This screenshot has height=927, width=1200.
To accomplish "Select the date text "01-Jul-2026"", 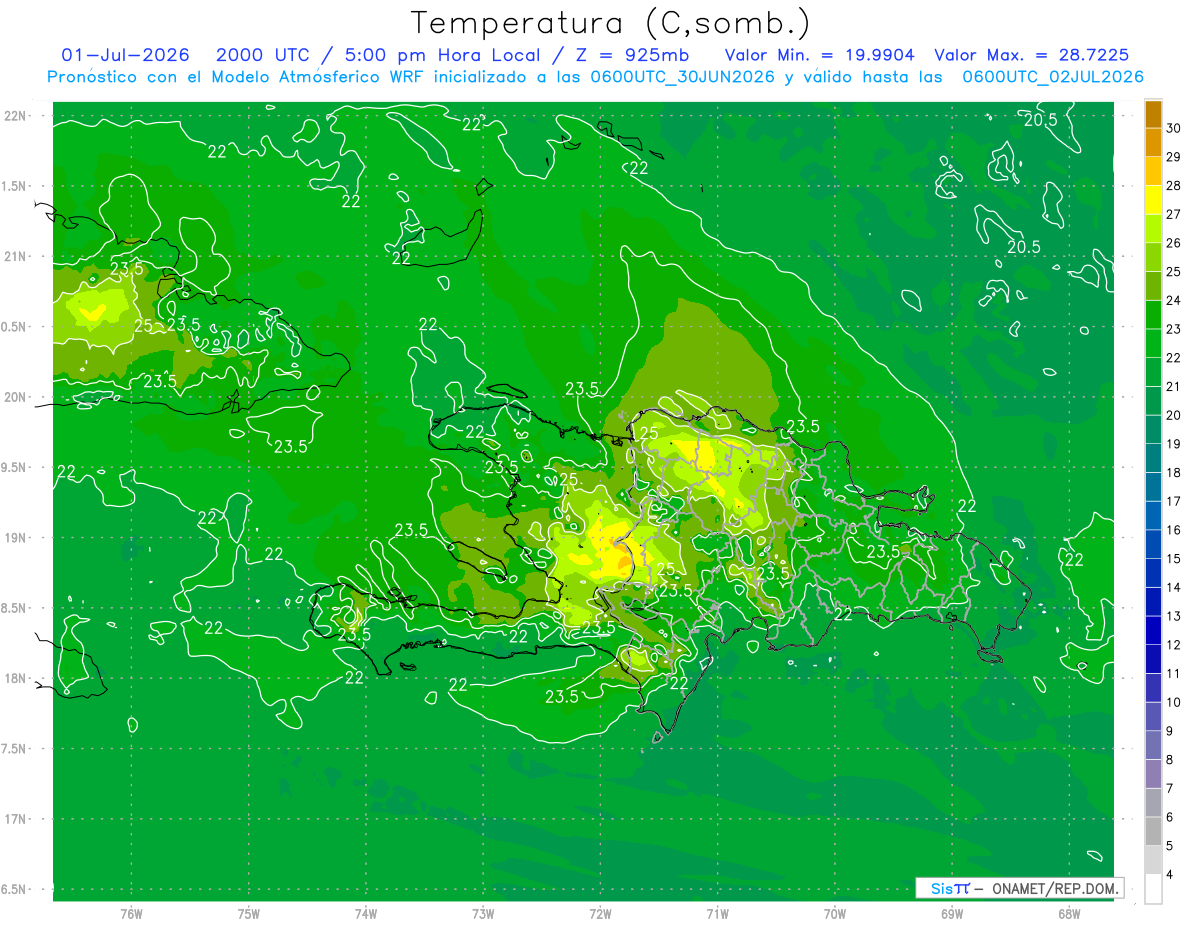I will click(x=126, y=55).
